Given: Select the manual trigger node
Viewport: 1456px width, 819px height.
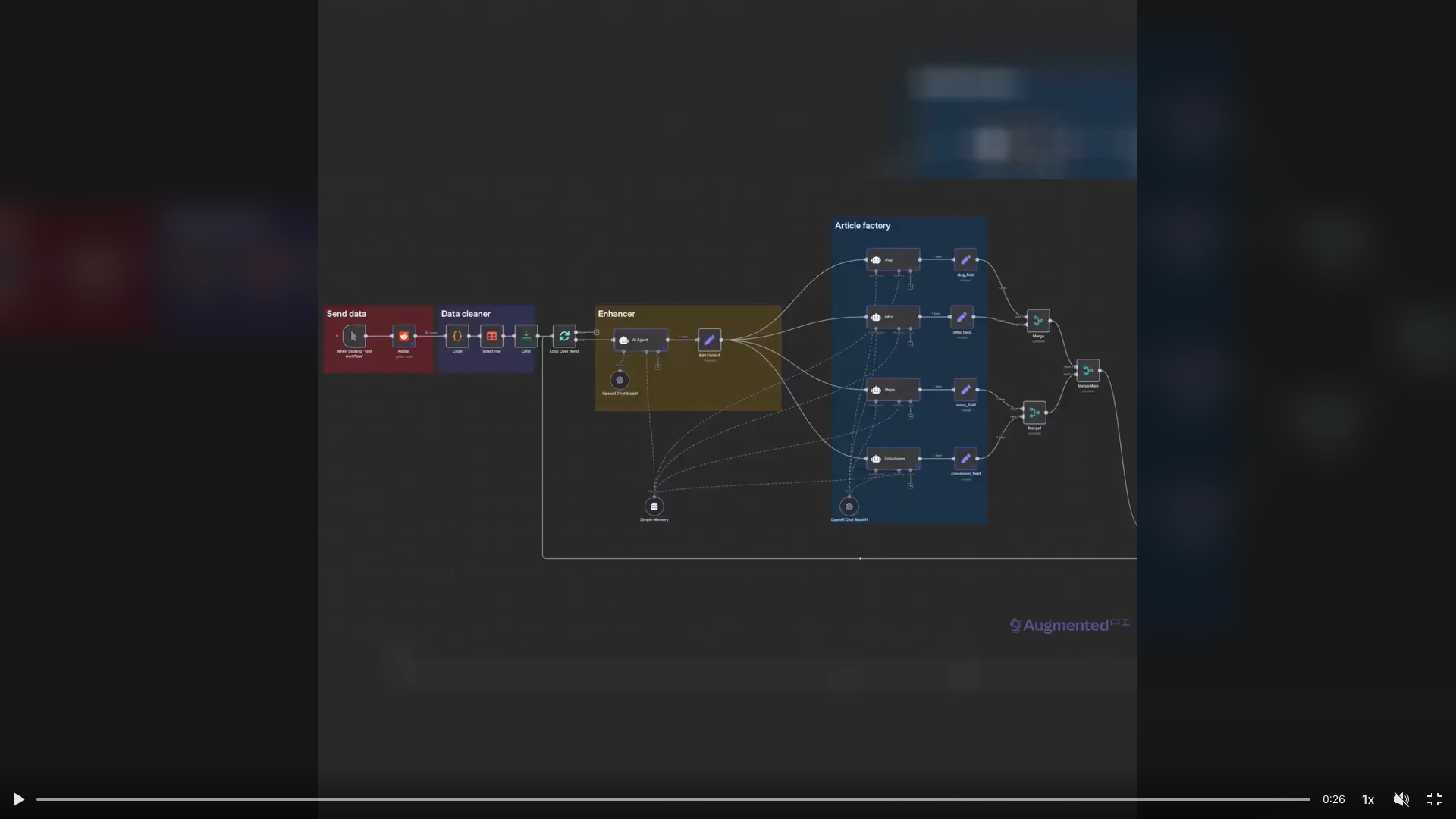Looking at the screenshot, I should tap(353, 336).
